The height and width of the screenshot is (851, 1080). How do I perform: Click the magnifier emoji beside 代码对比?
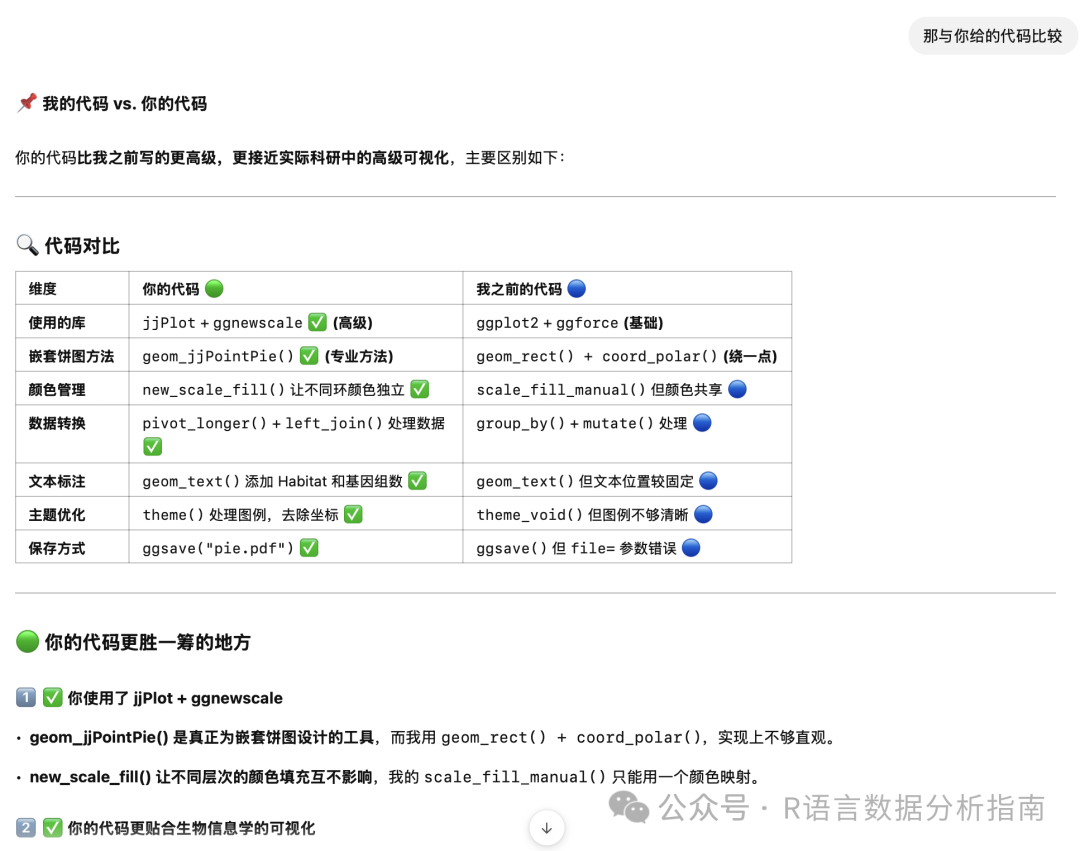click(28, 245)
